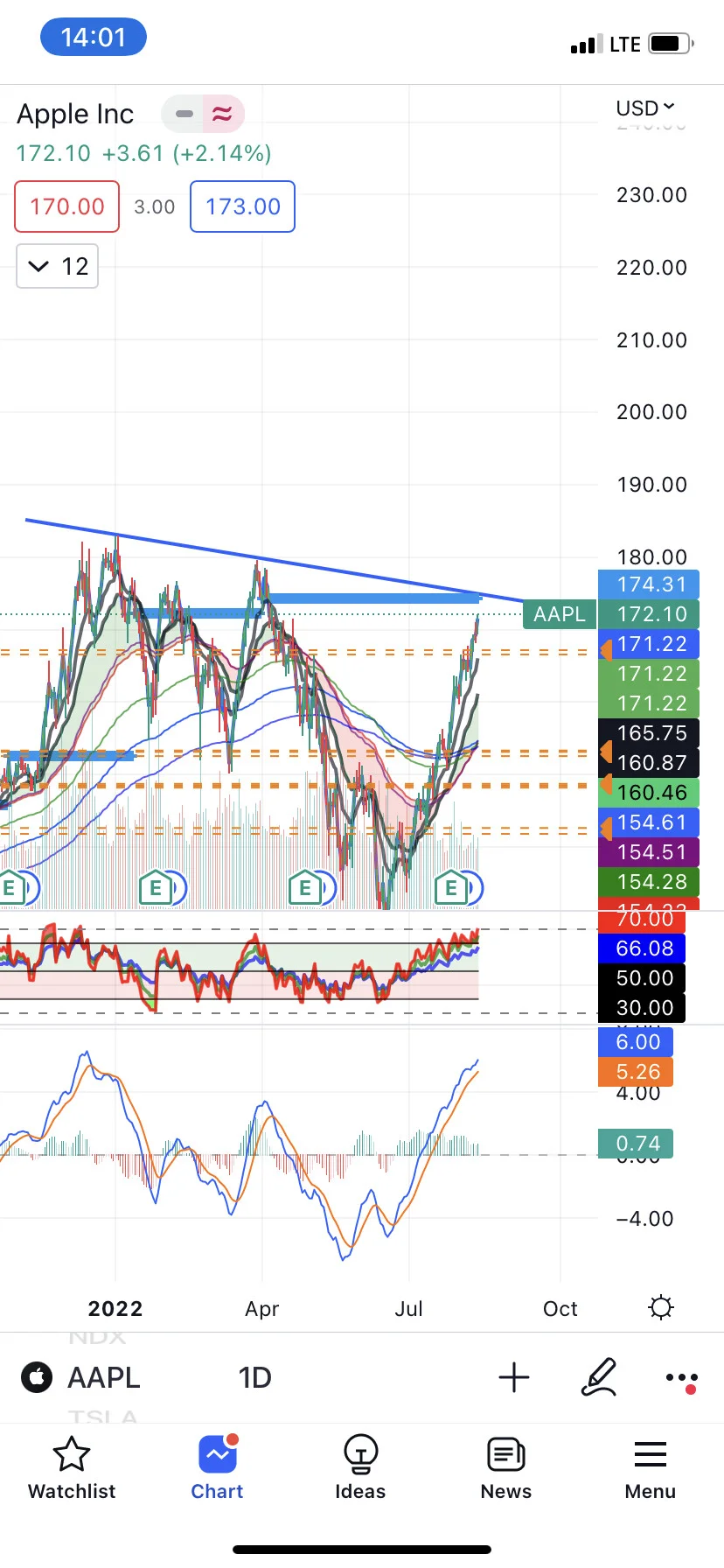Tap the Apr time axis label
This screenshot has height=1568, width=724.
(x=261, y=1309)
